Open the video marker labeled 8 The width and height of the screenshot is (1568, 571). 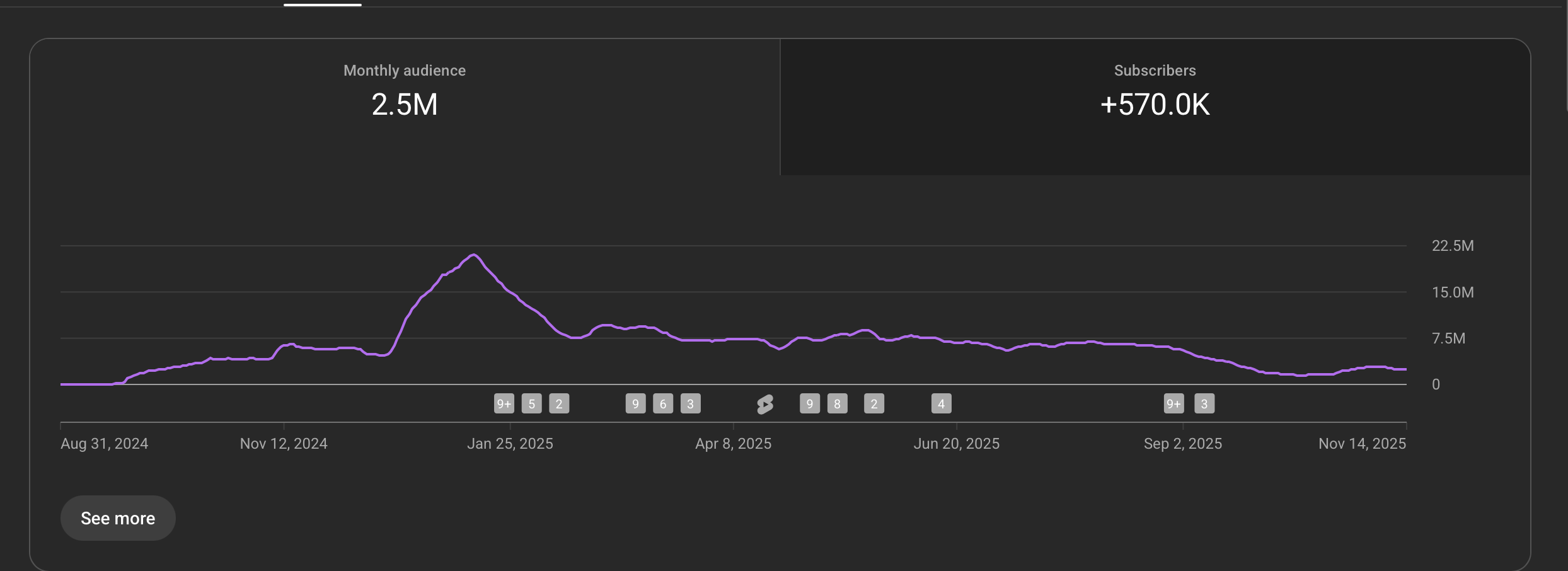[x=838, y=404]
